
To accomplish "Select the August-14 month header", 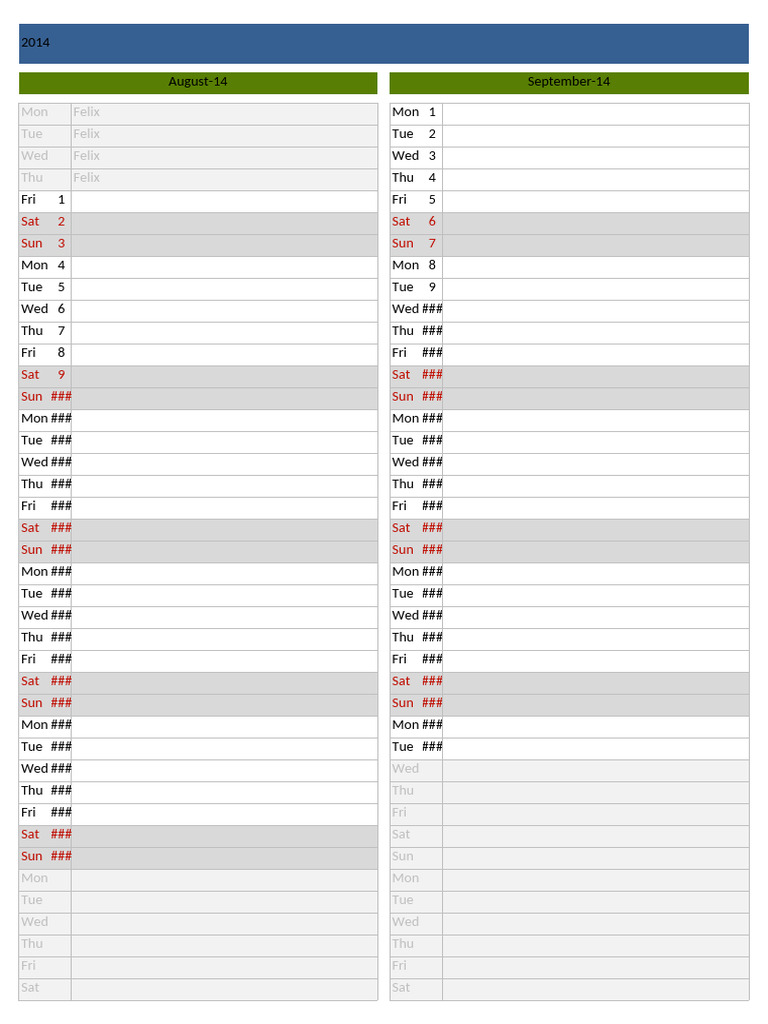I will (x=198, y=82).
